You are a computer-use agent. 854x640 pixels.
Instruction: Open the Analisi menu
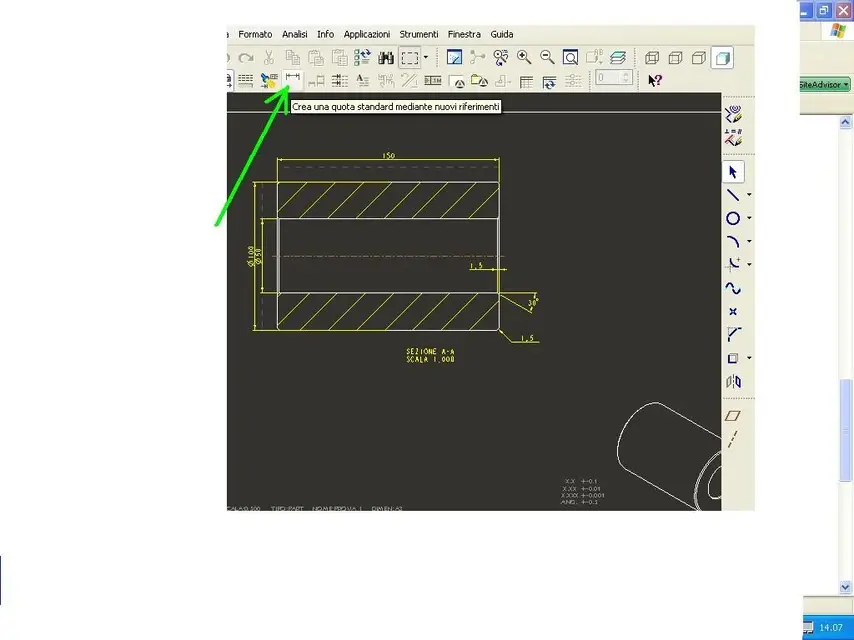[x=295, y=34]
